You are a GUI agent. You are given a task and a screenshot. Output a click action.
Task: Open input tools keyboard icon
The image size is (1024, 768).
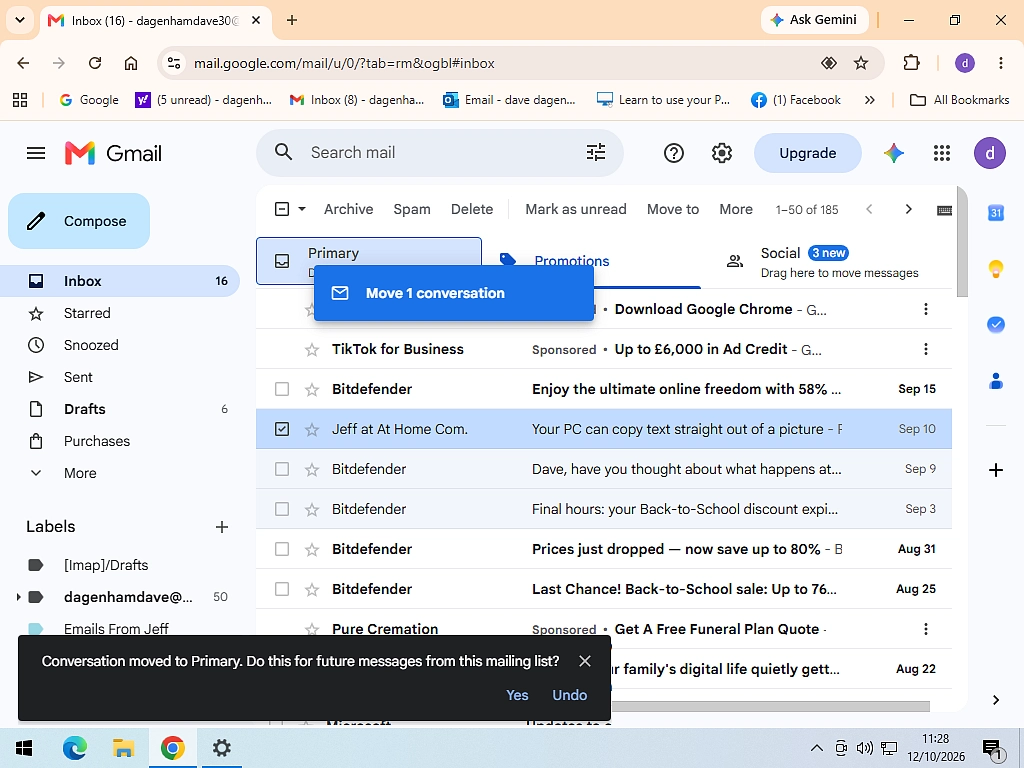[x=944, y=210]
